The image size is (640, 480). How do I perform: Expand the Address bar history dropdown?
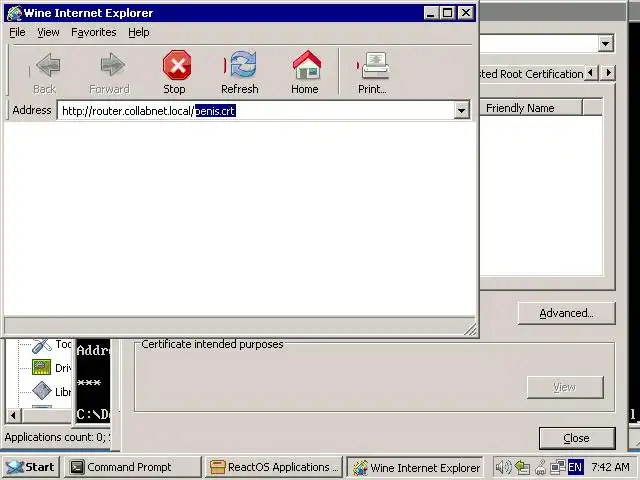461,111
